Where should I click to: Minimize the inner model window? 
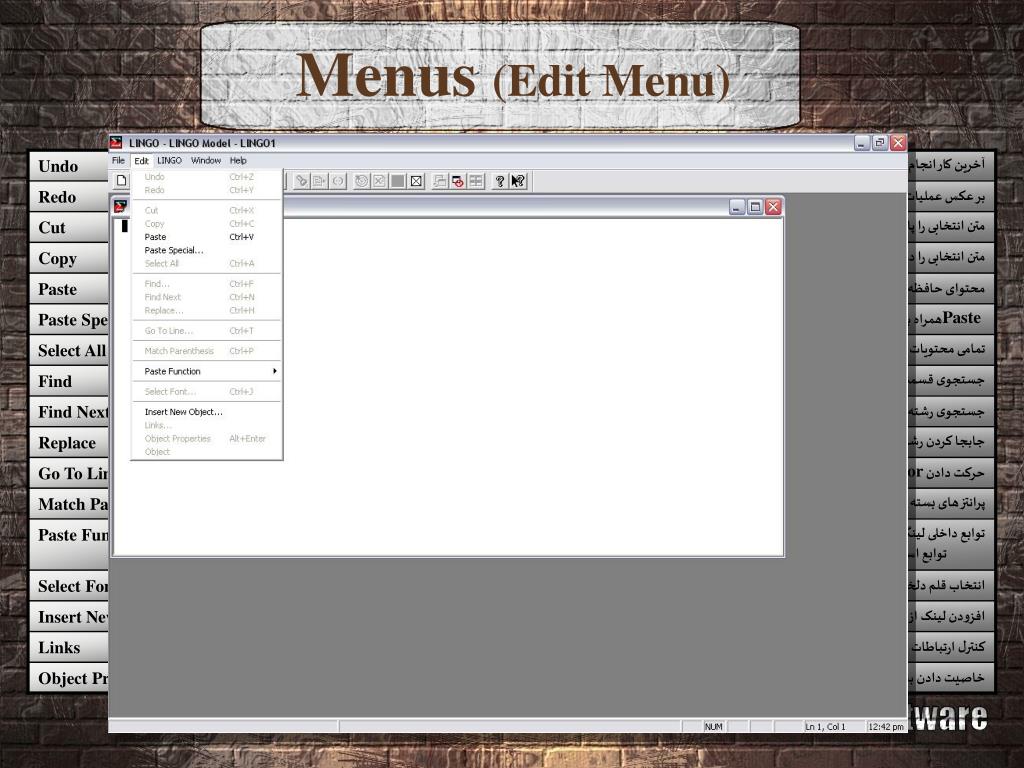pos(737,207)
